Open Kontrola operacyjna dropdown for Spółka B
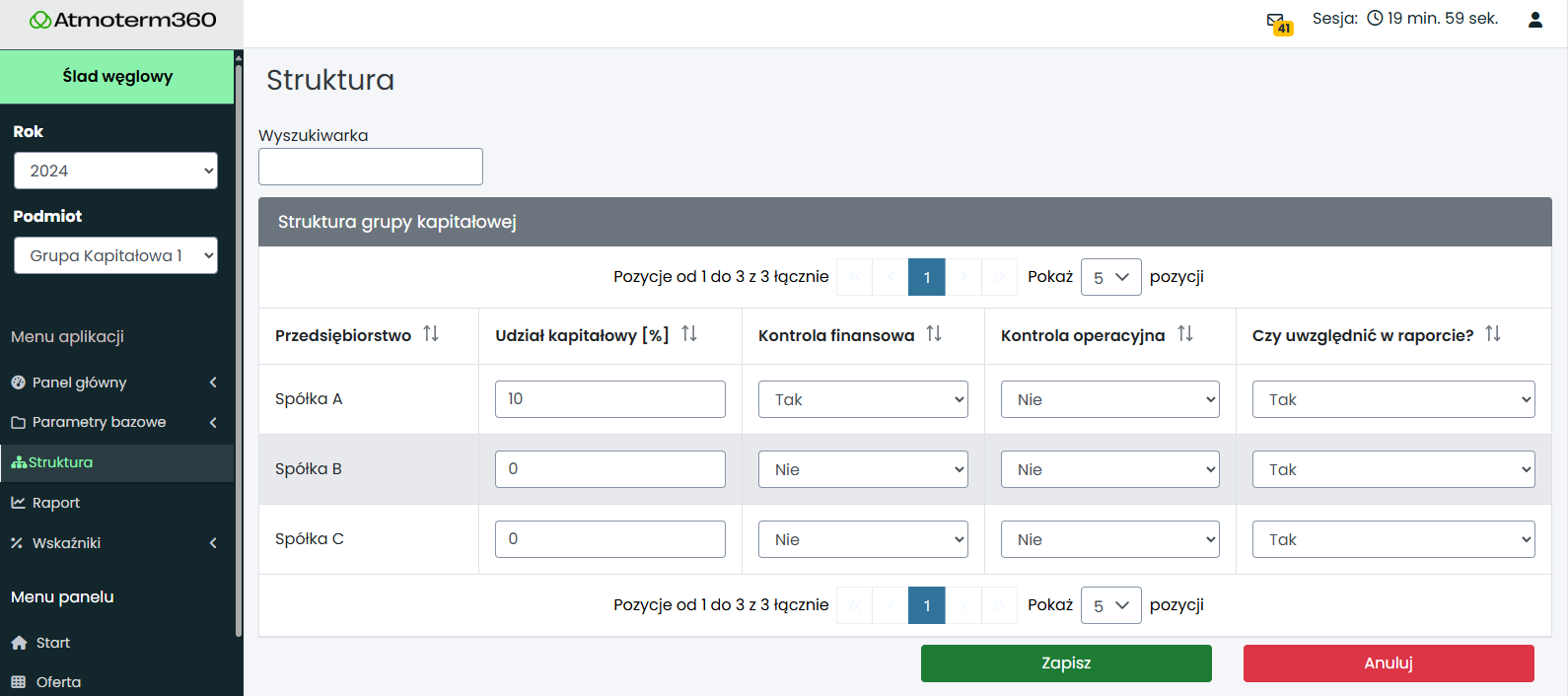Image resolution: width=1568 pixels, height=696 pixels. (x=1109, y=469)
